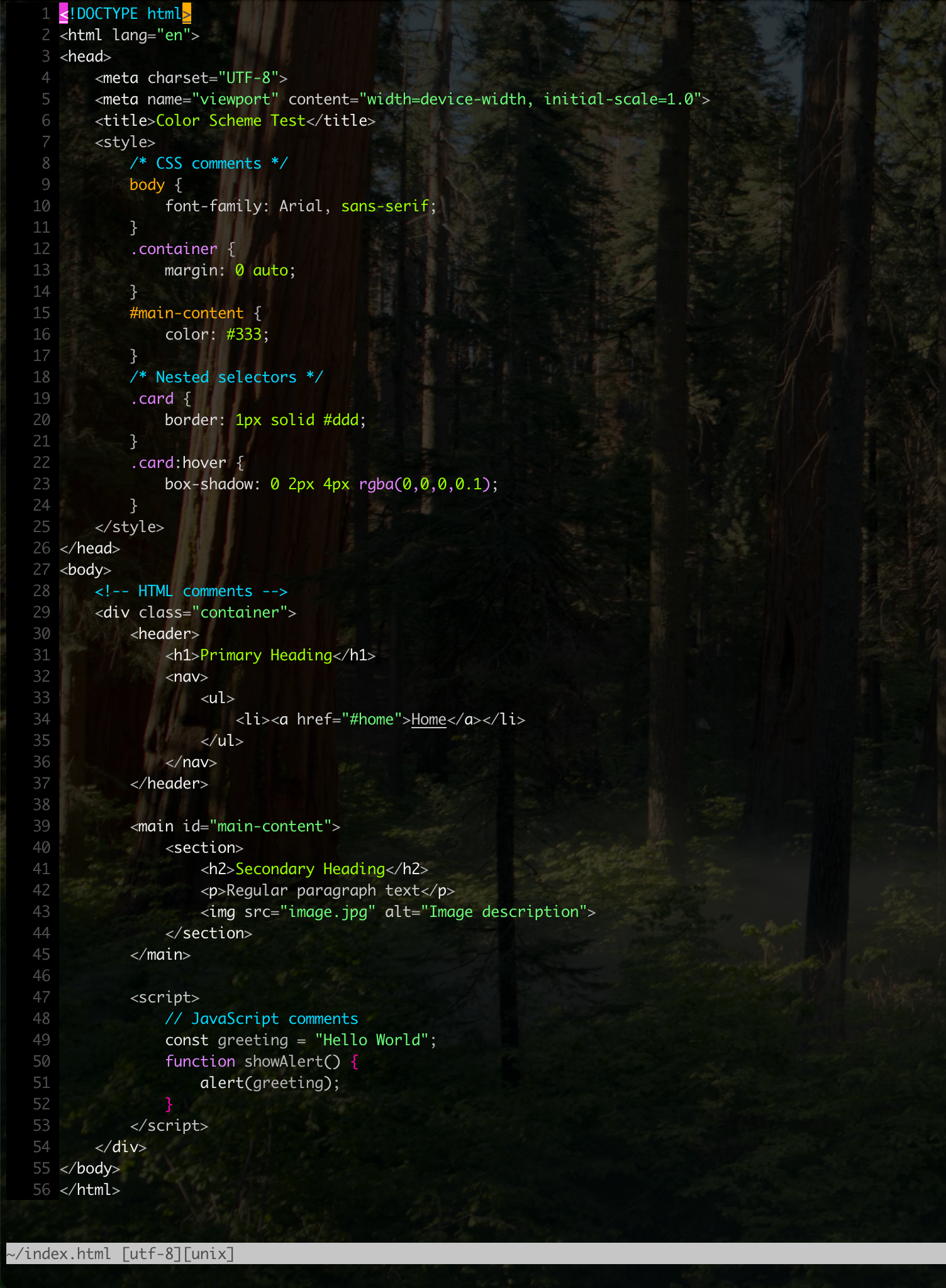The height and width of the screenshot is (1288, 946).
Task: Click line number 38 in the gutter
Action: (42, 804)
